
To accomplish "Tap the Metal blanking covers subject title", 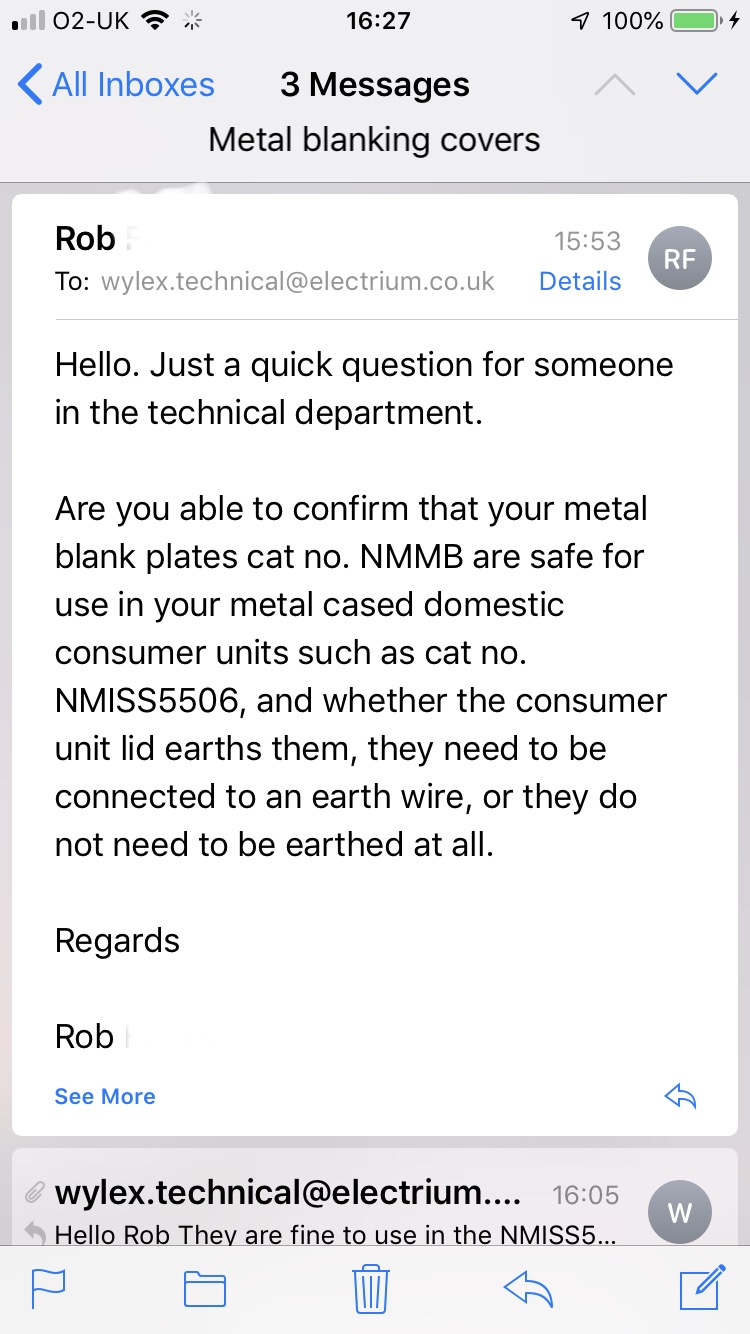I will pyautogui.click(x=374, y=140).
